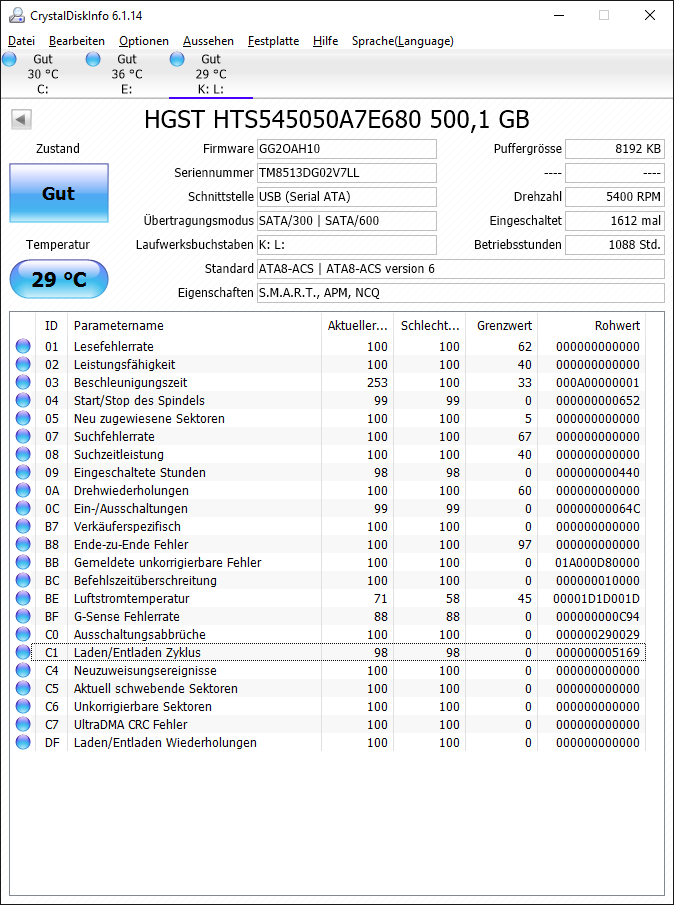
Task: Click the 29 °C temperature button
Action: [59, 279]
